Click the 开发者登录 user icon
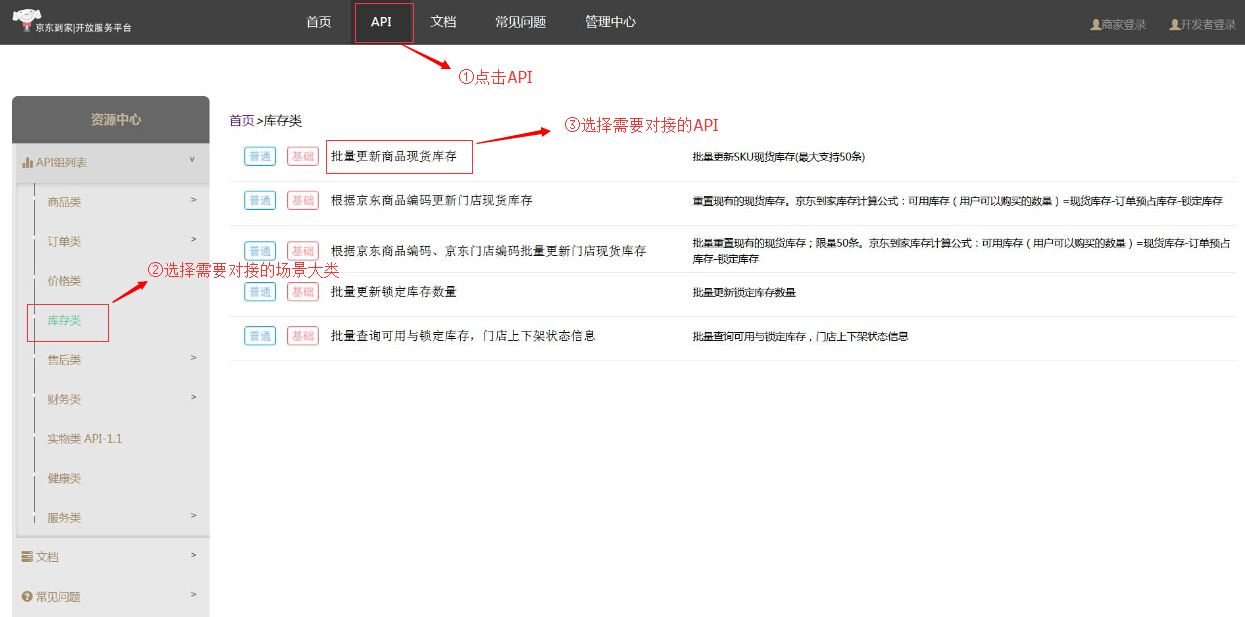This screenshot has width=1245, height=617. click(x=1174, y=24)
